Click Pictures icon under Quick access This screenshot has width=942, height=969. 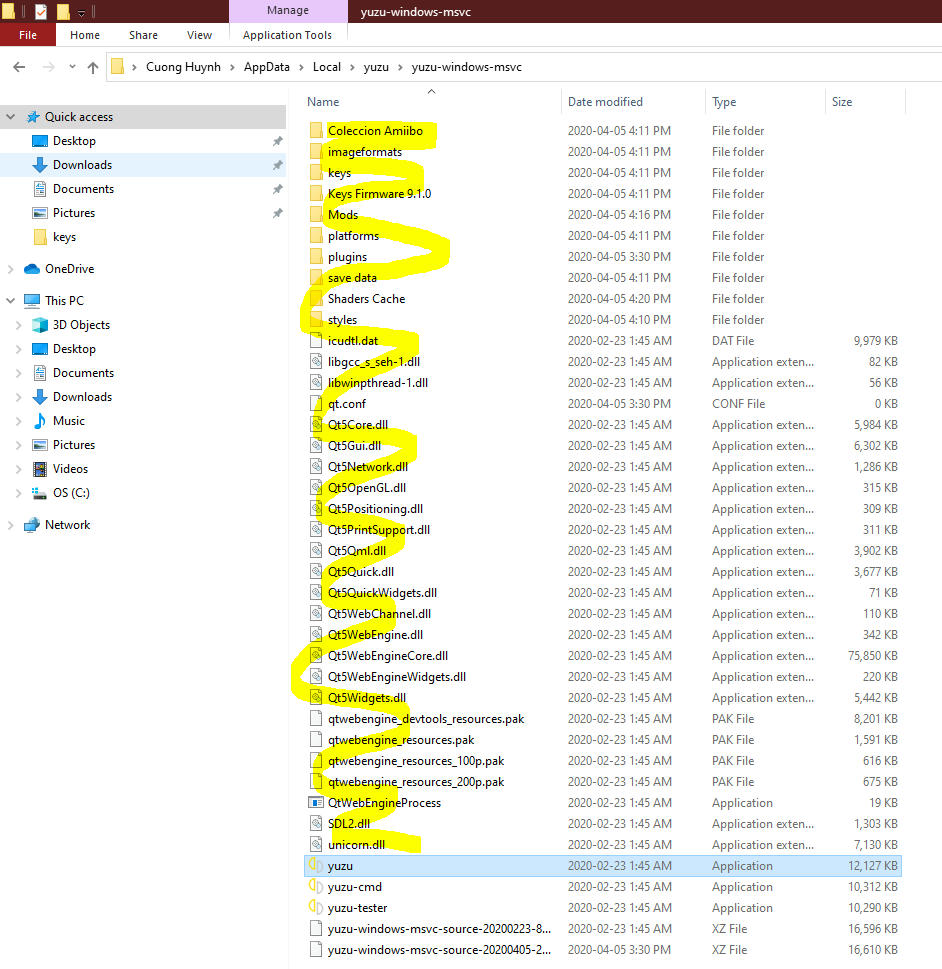coord(40,213)
